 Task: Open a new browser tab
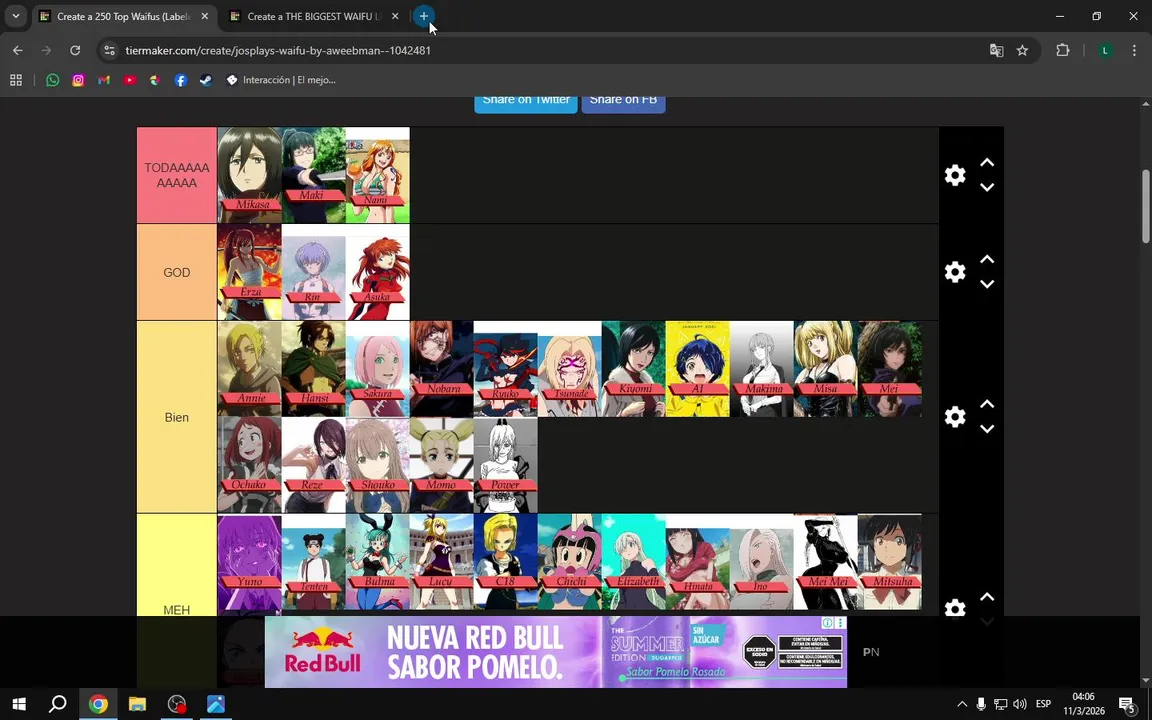pos(423,16)
